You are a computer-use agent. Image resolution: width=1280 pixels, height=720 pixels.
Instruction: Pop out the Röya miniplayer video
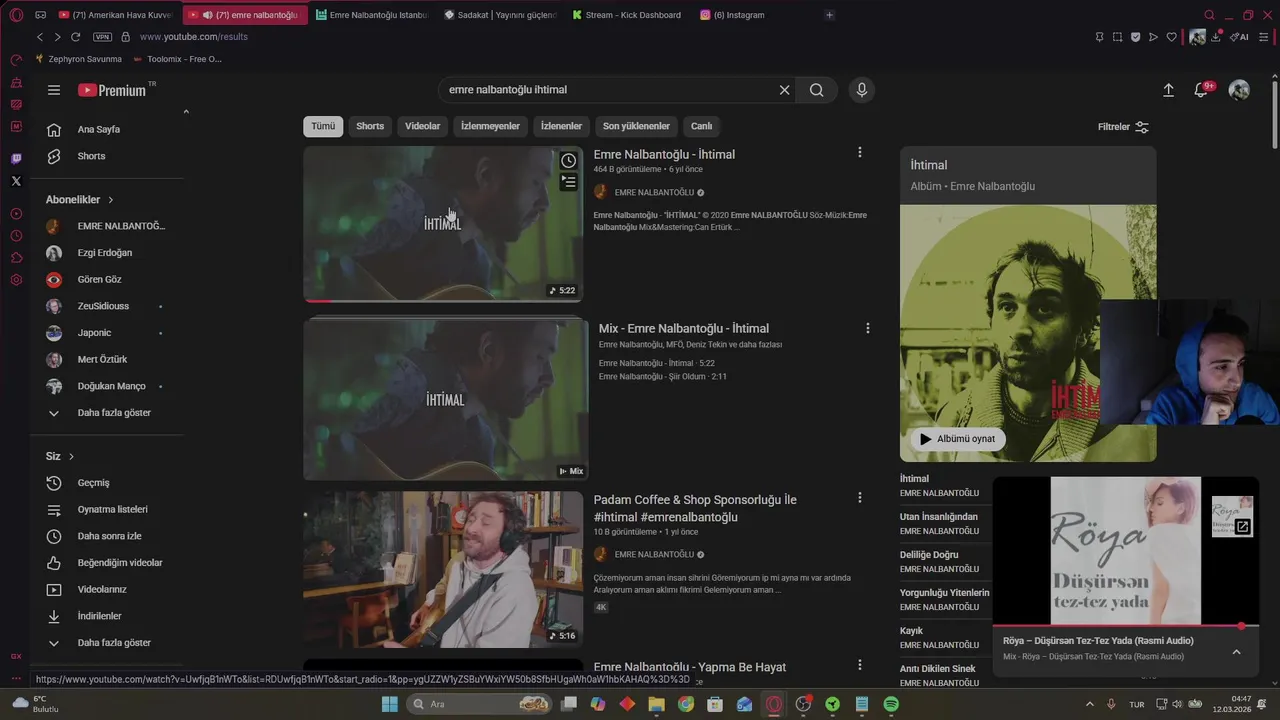tap(1242, 527)
